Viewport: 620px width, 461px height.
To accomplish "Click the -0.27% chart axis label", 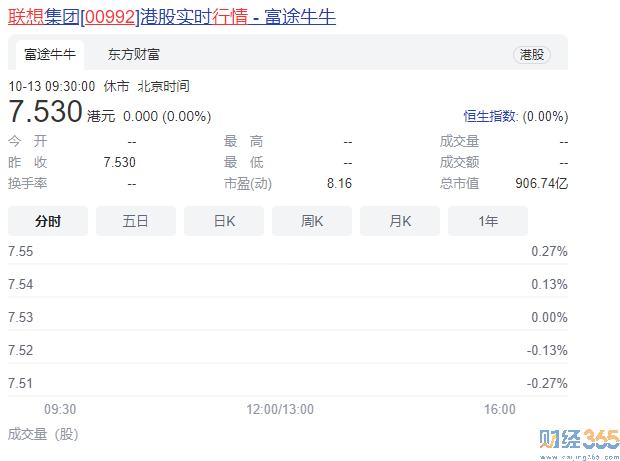I will 547,383.
